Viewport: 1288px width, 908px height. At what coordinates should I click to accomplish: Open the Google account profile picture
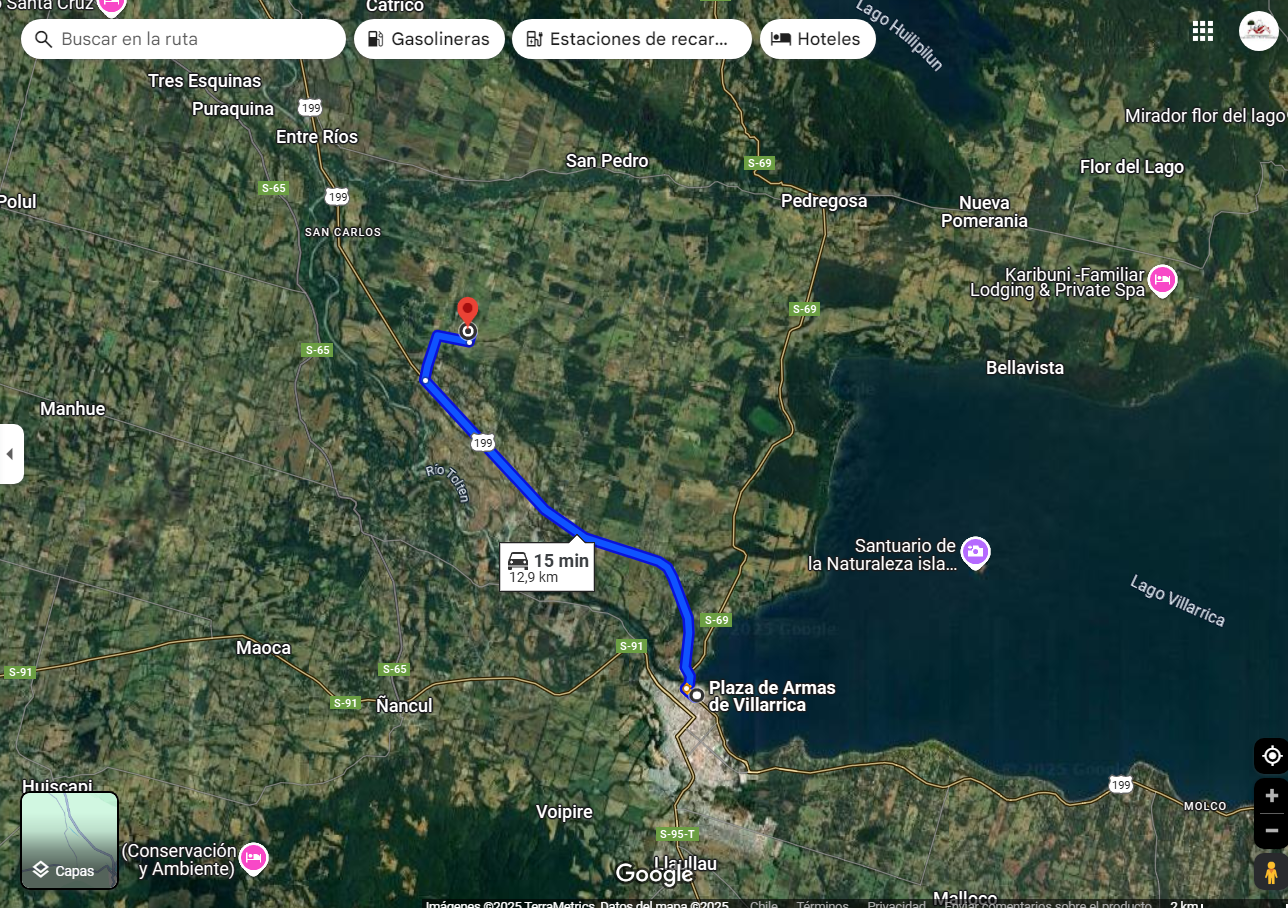(1259, 31)
